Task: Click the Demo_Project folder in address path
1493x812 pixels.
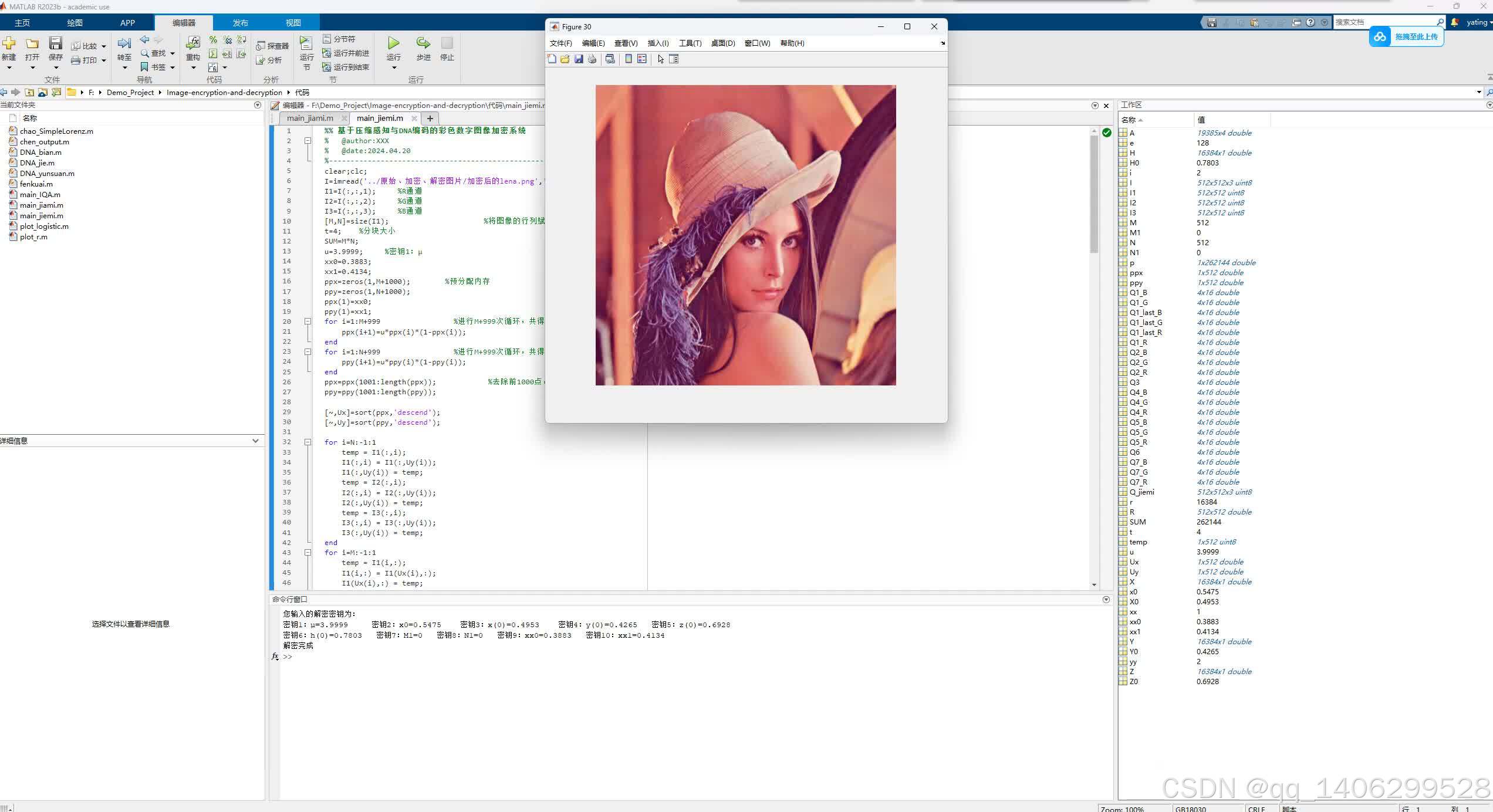Action: (x=130, y=93)
